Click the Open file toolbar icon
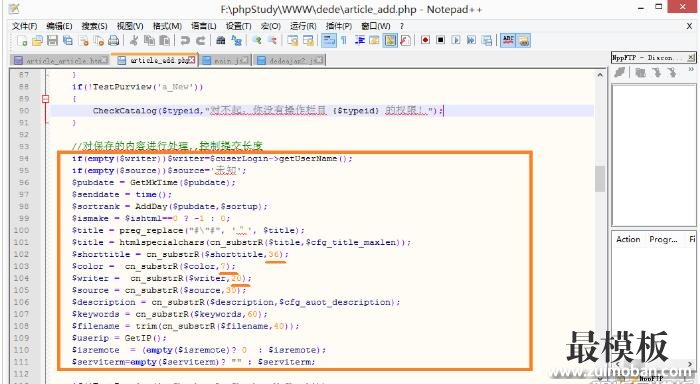 (37, 41)
